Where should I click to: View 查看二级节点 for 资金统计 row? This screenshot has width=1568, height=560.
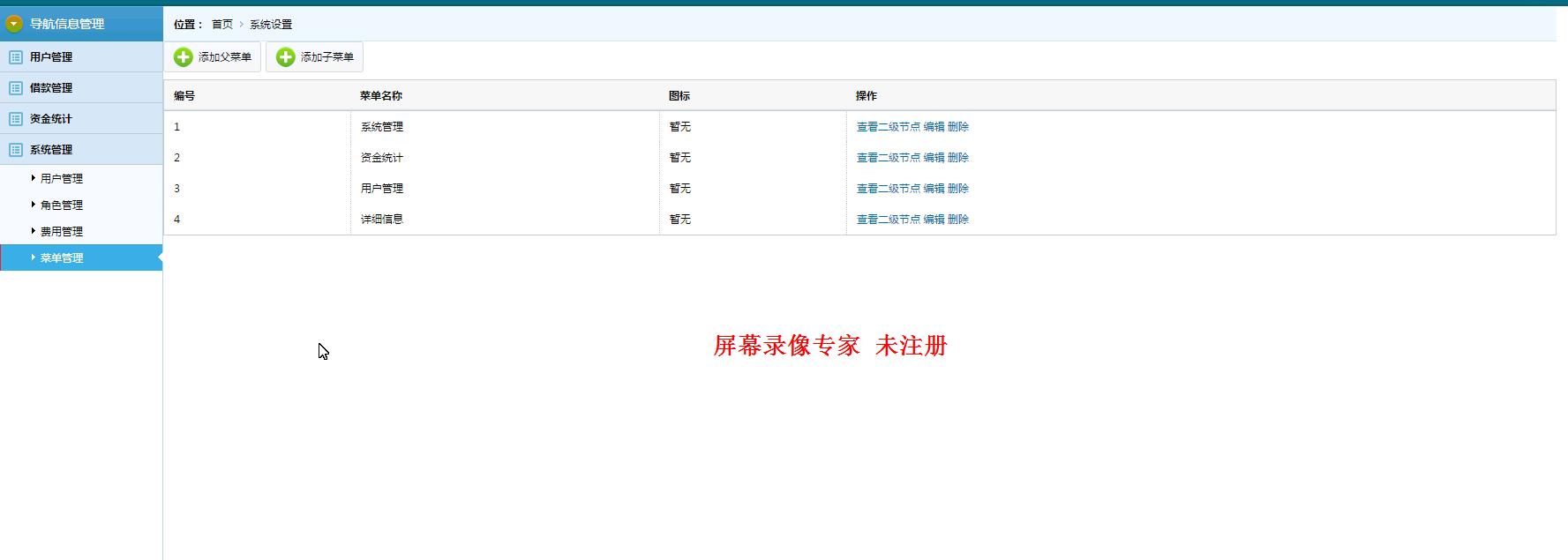coord(889,158)
